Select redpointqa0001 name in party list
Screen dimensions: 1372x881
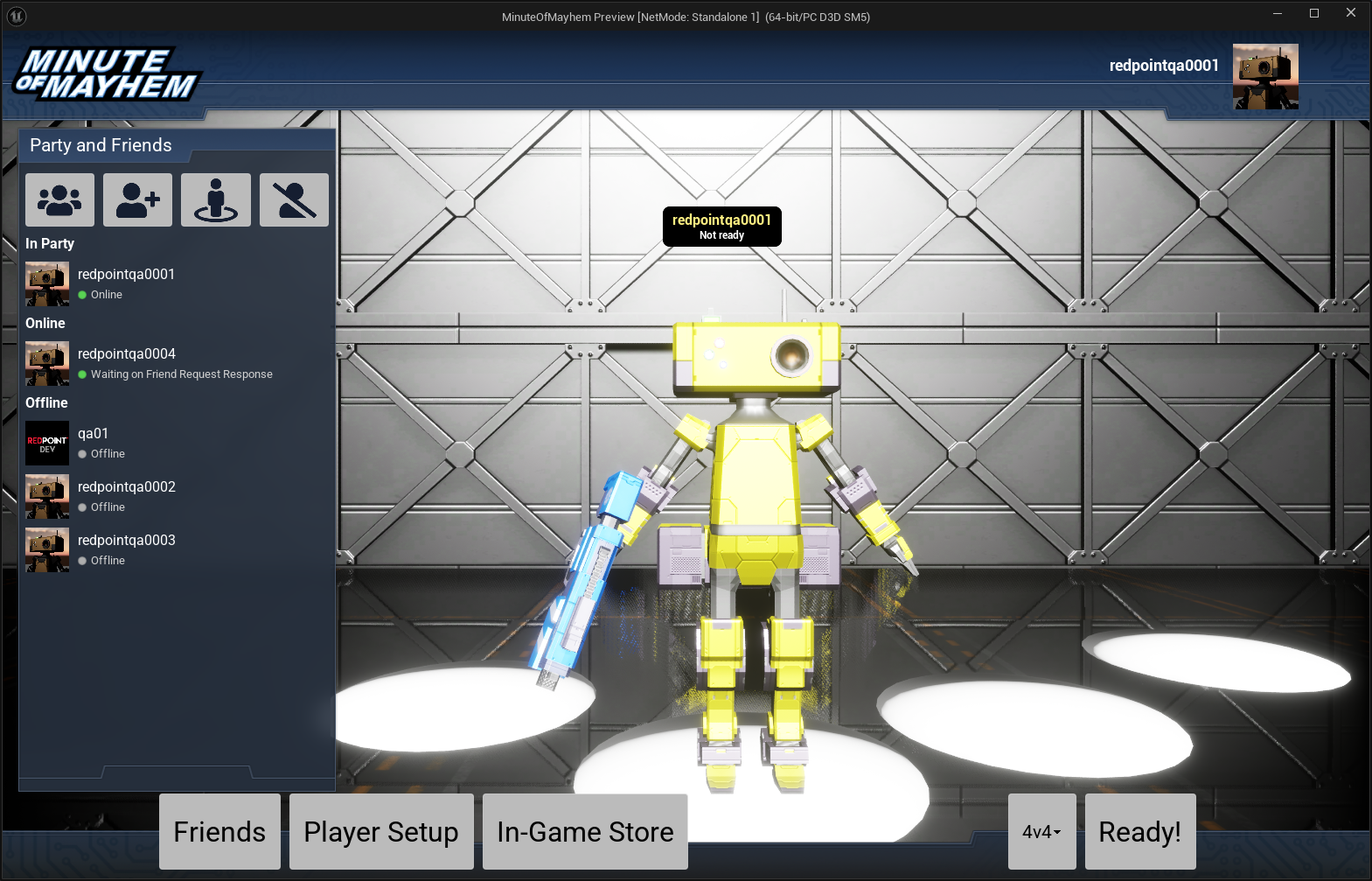point(126,274)
